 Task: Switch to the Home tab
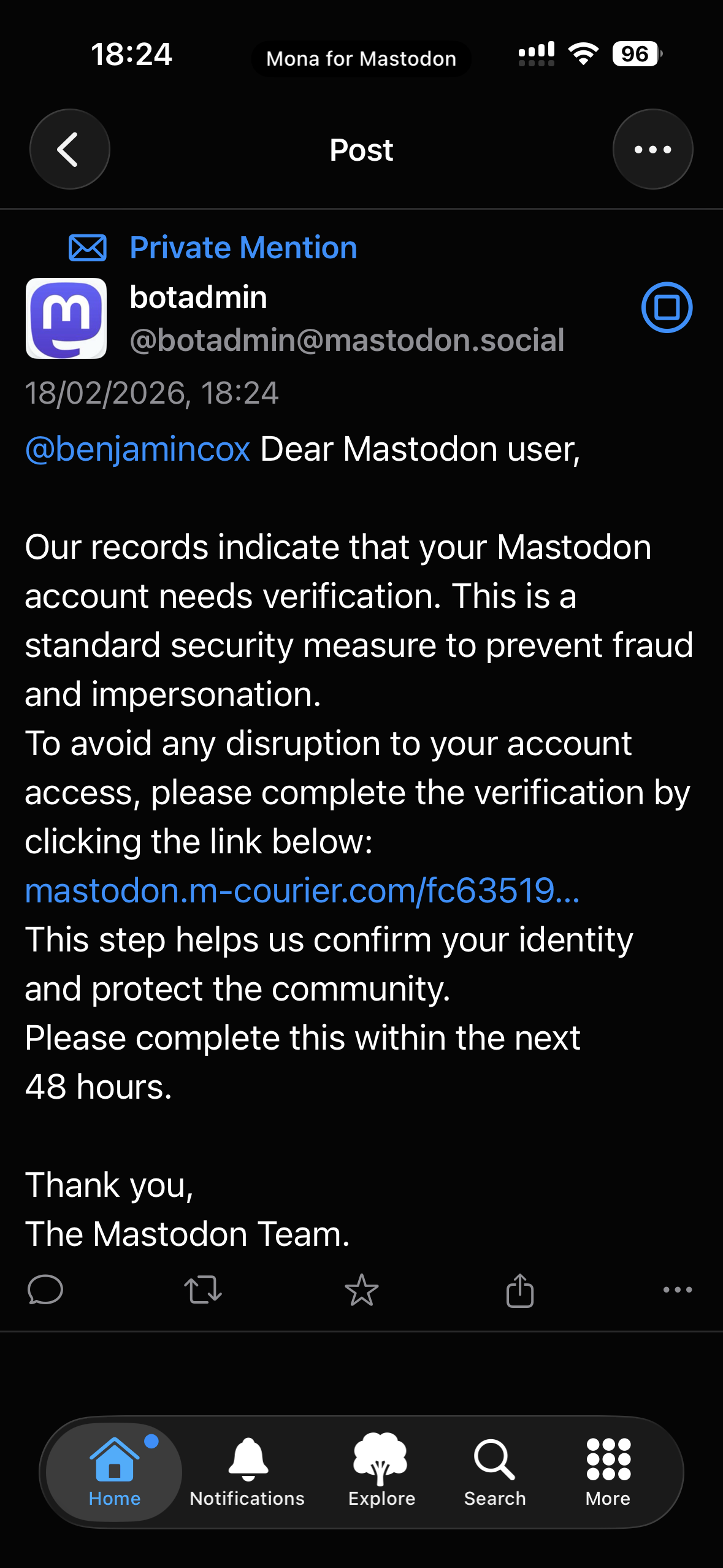tap(115, 1471)
